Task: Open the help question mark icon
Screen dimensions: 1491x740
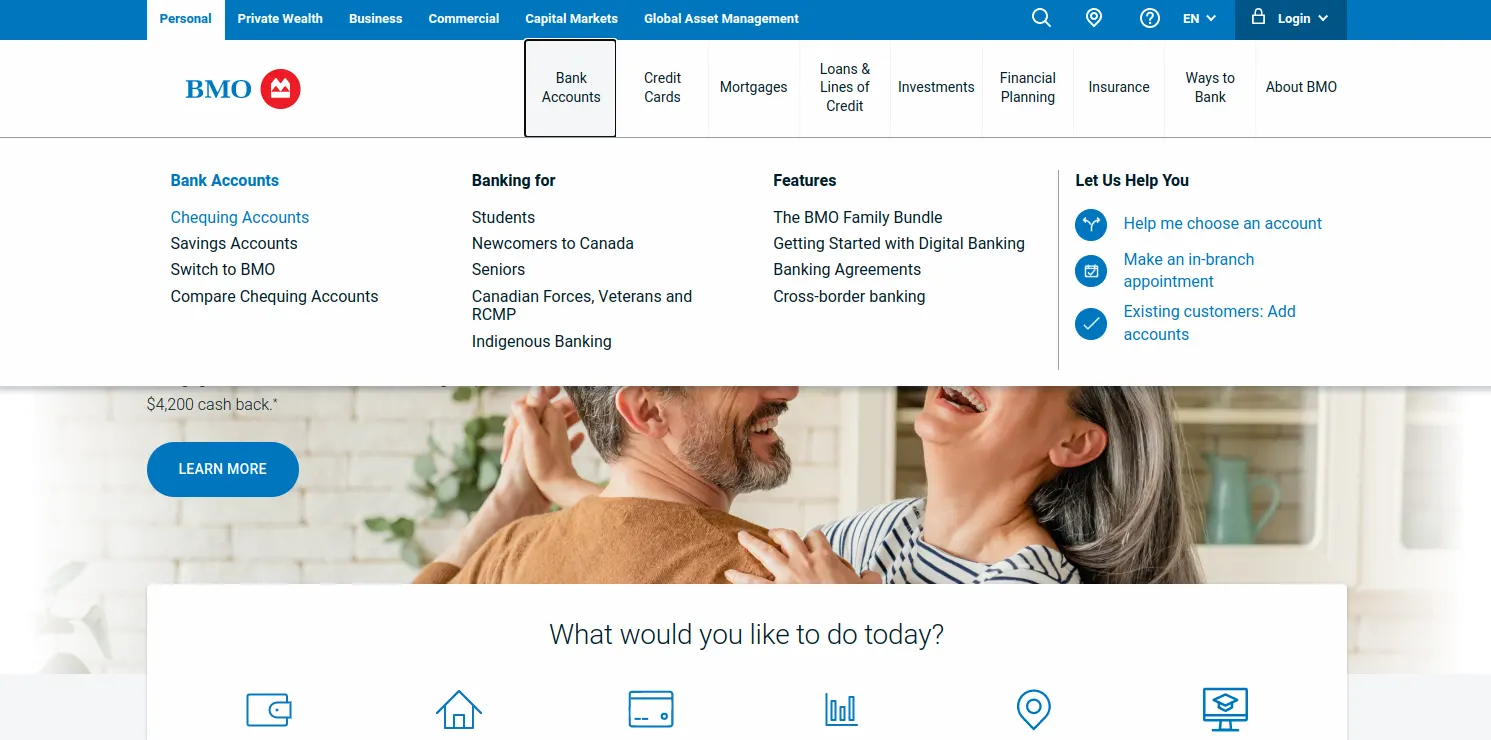Action: (1150, 18)
